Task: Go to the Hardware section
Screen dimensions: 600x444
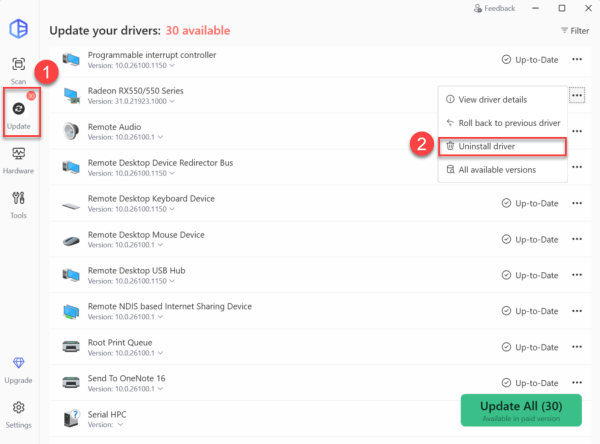Action: (x=19, y=160)
